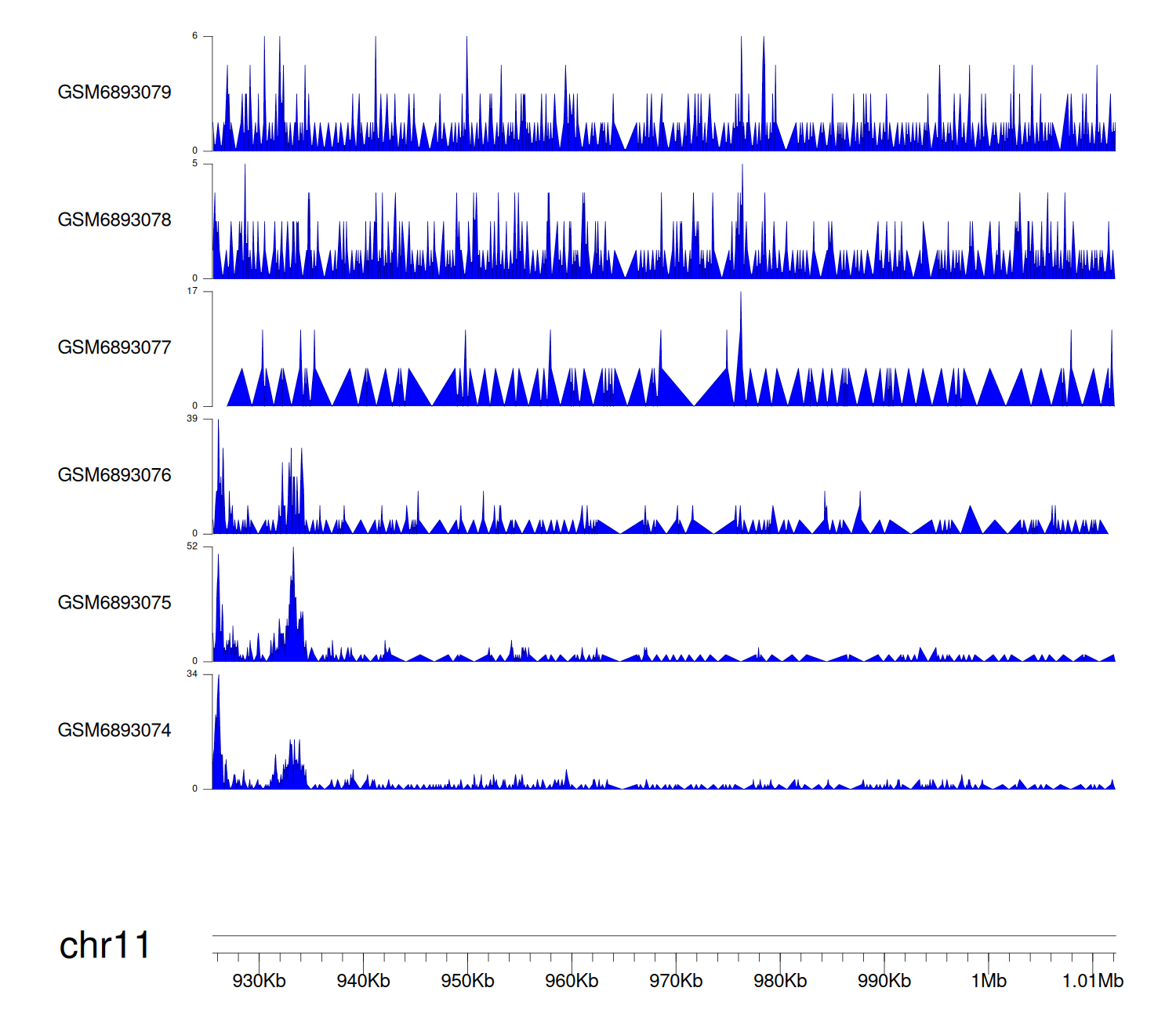Click the 970Kb genomic coordinate label
This screenshot has height=1035, width=1176.
pos(676,981)
